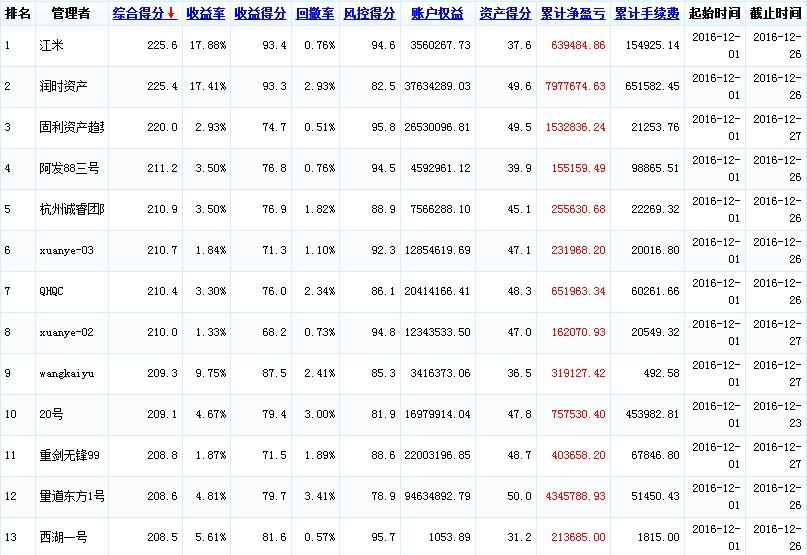The height and width of the screenshot is (555, 807).
Task: Sort the table by 收益率 column
Action: pos(205,13)
